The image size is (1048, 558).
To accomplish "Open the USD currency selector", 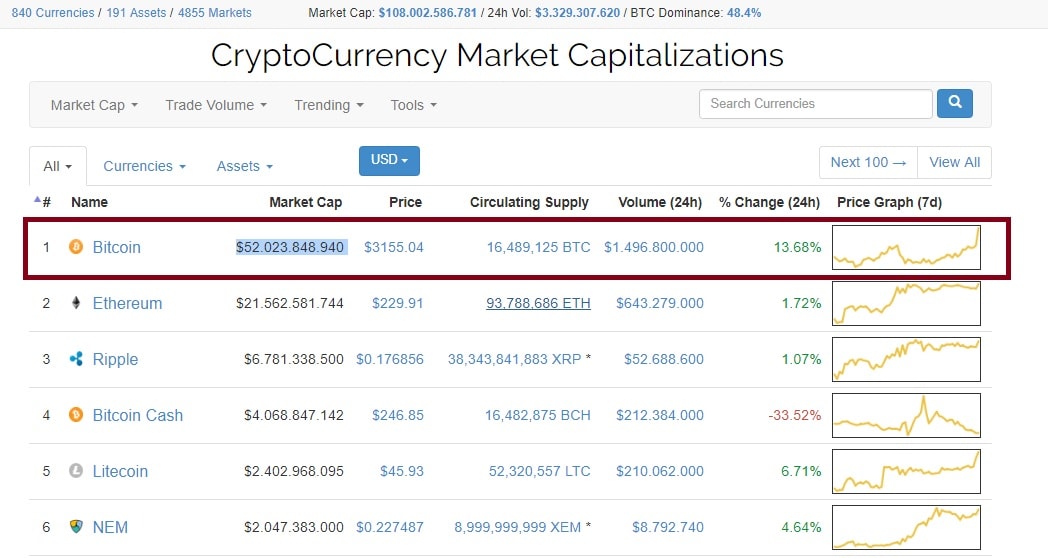I will coord(389,160).
